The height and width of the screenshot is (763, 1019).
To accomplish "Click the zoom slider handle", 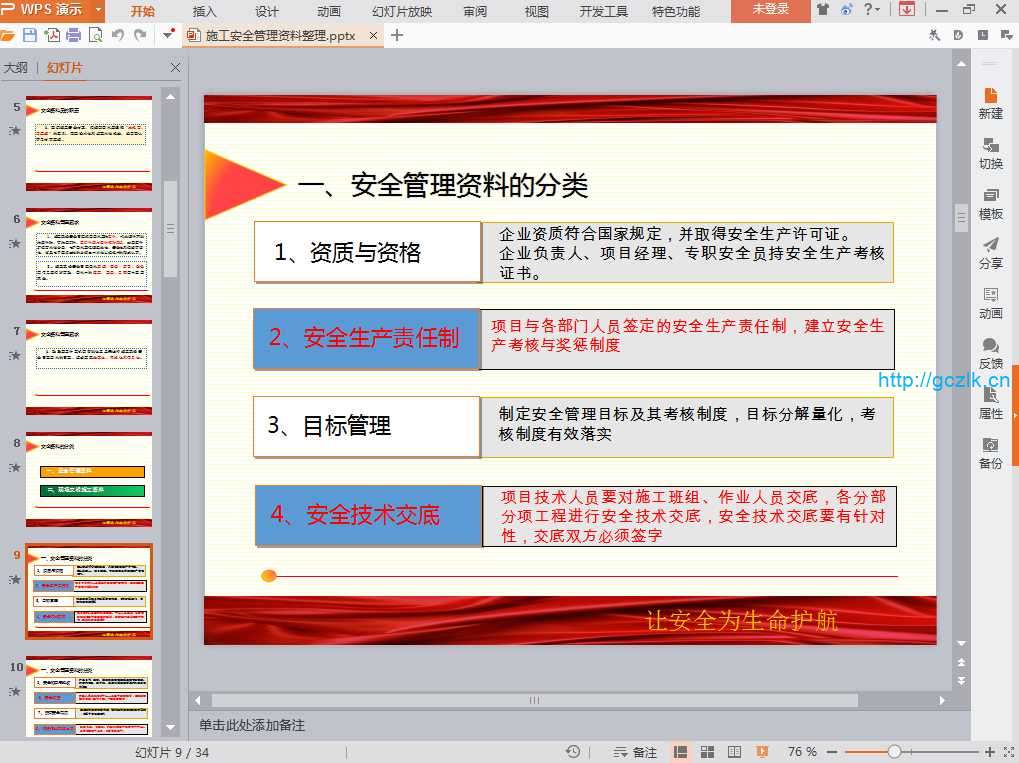I will click(894, 752).
